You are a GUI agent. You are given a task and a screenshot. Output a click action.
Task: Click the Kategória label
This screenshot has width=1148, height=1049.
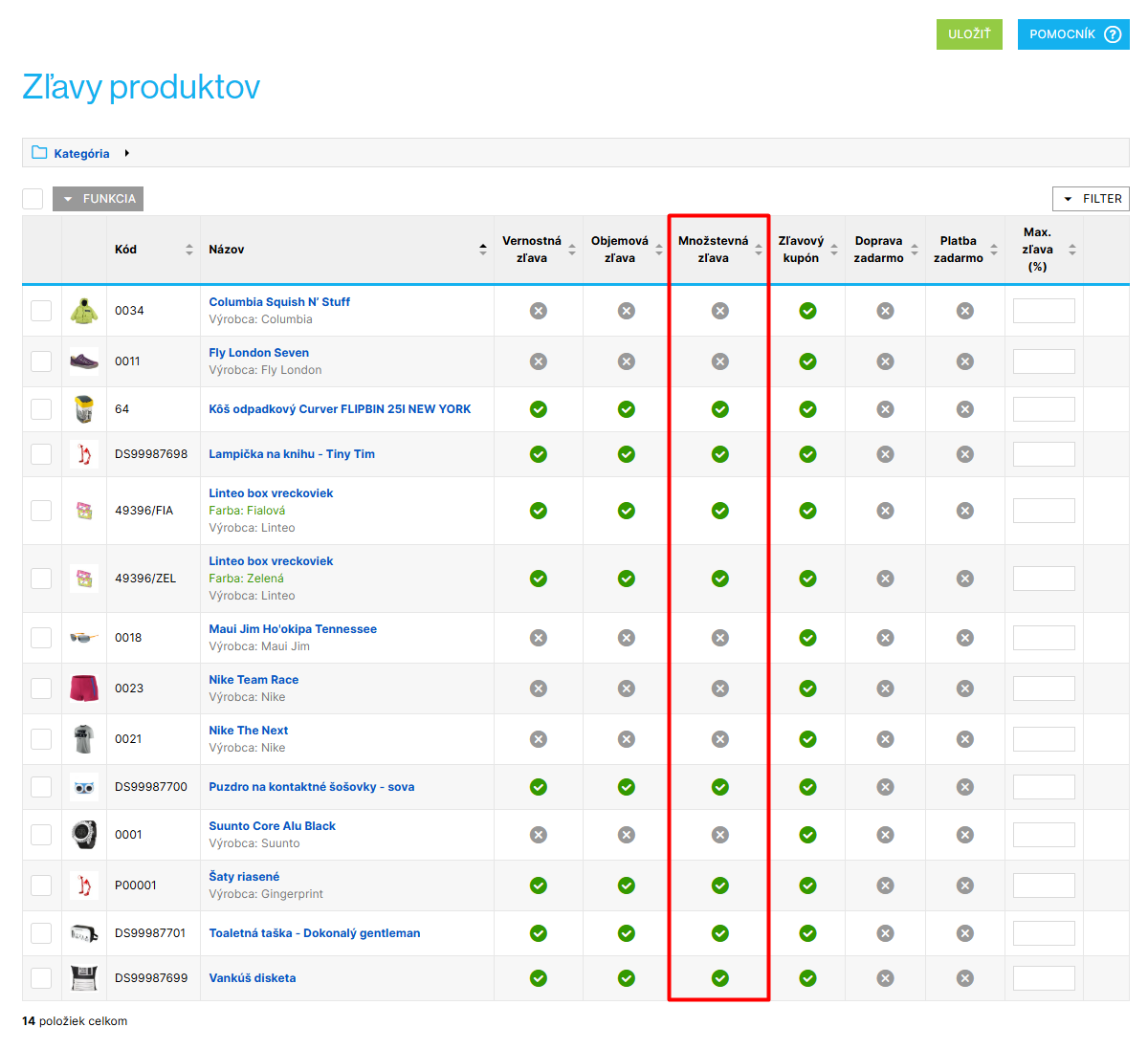coord(81,153)
